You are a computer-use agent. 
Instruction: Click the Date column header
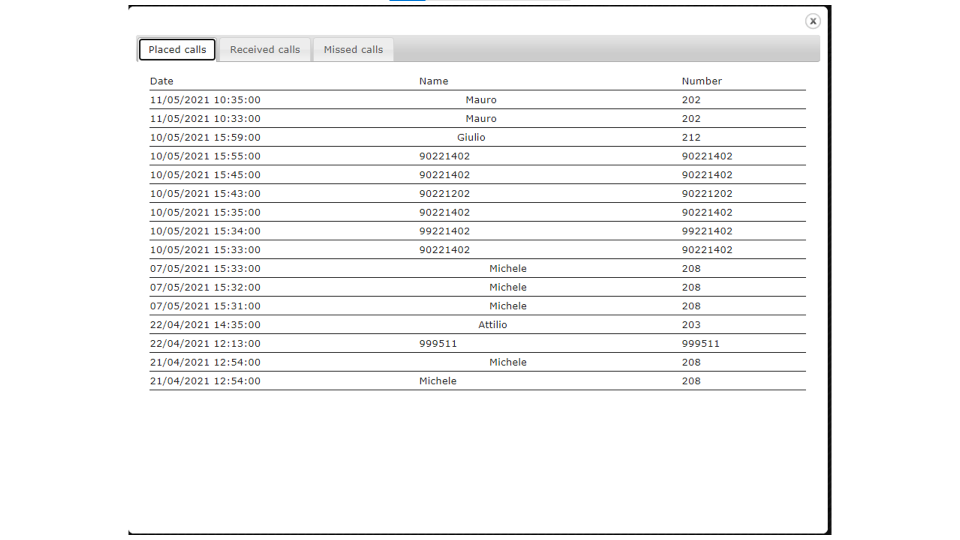[162, 81]
